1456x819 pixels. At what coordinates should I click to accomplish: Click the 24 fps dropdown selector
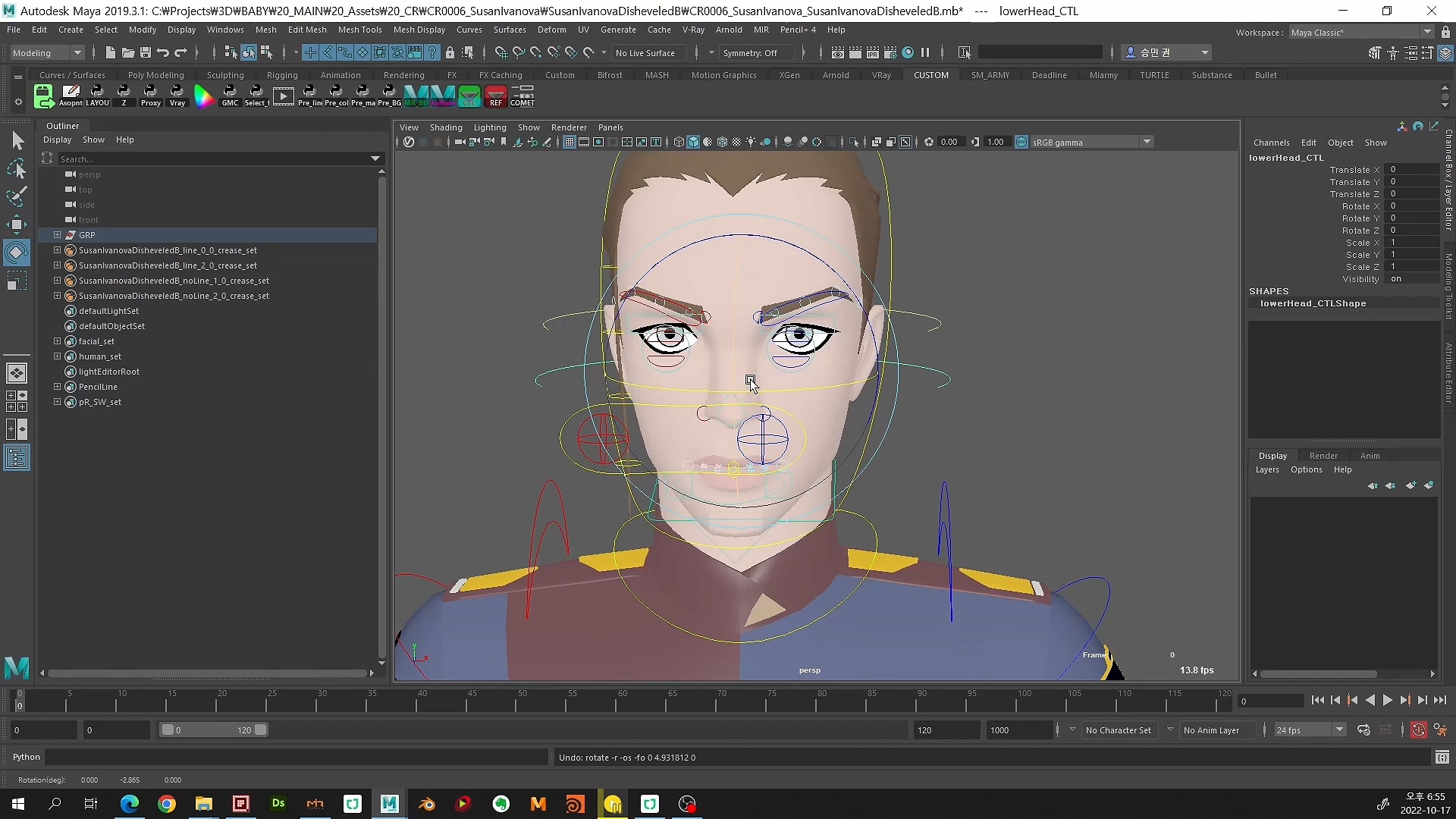1308,729
